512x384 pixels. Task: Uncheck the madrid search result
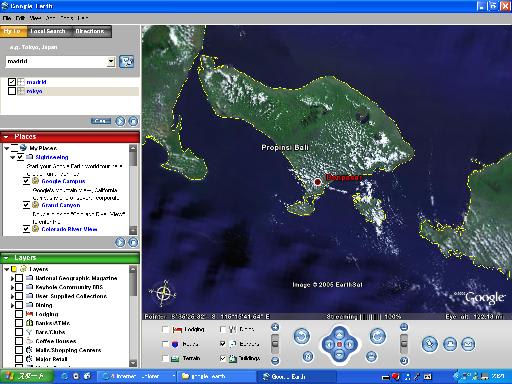12,82
